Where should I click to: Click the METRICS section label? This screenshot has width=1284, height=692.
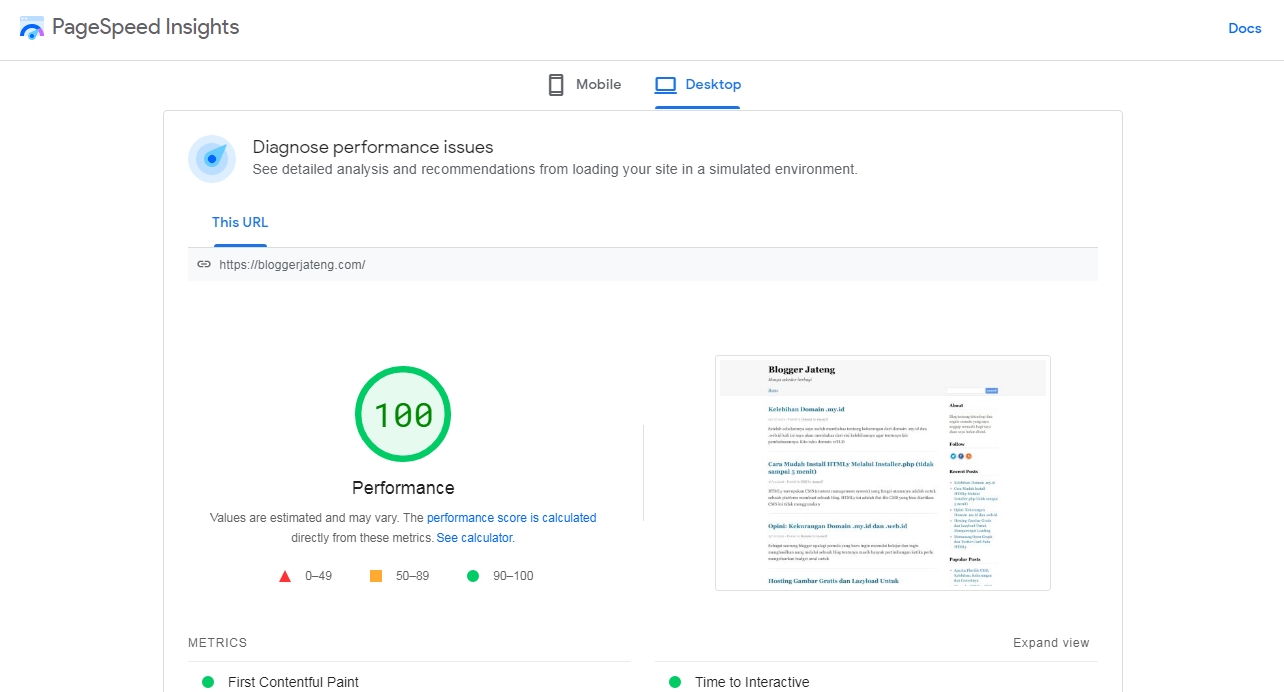[x=217, y=643]
